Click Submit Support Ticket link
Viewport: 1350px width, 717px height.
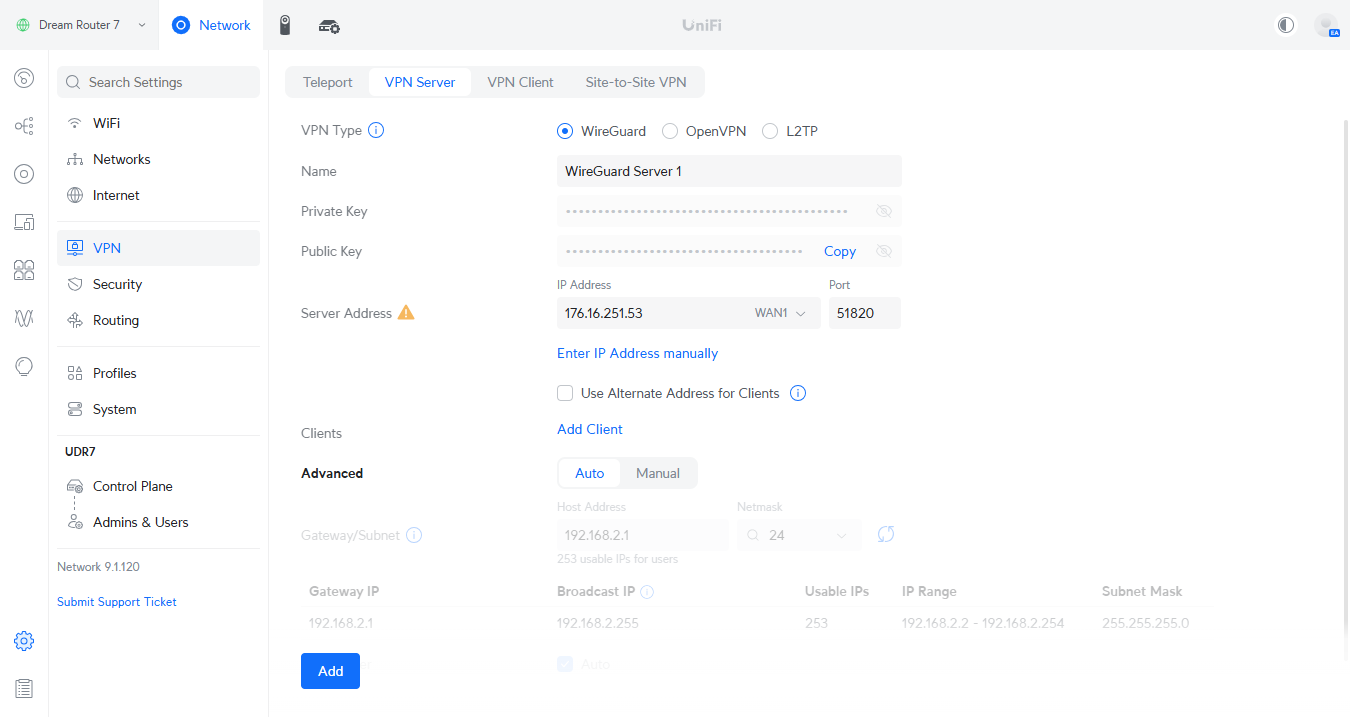click(117, 602)
